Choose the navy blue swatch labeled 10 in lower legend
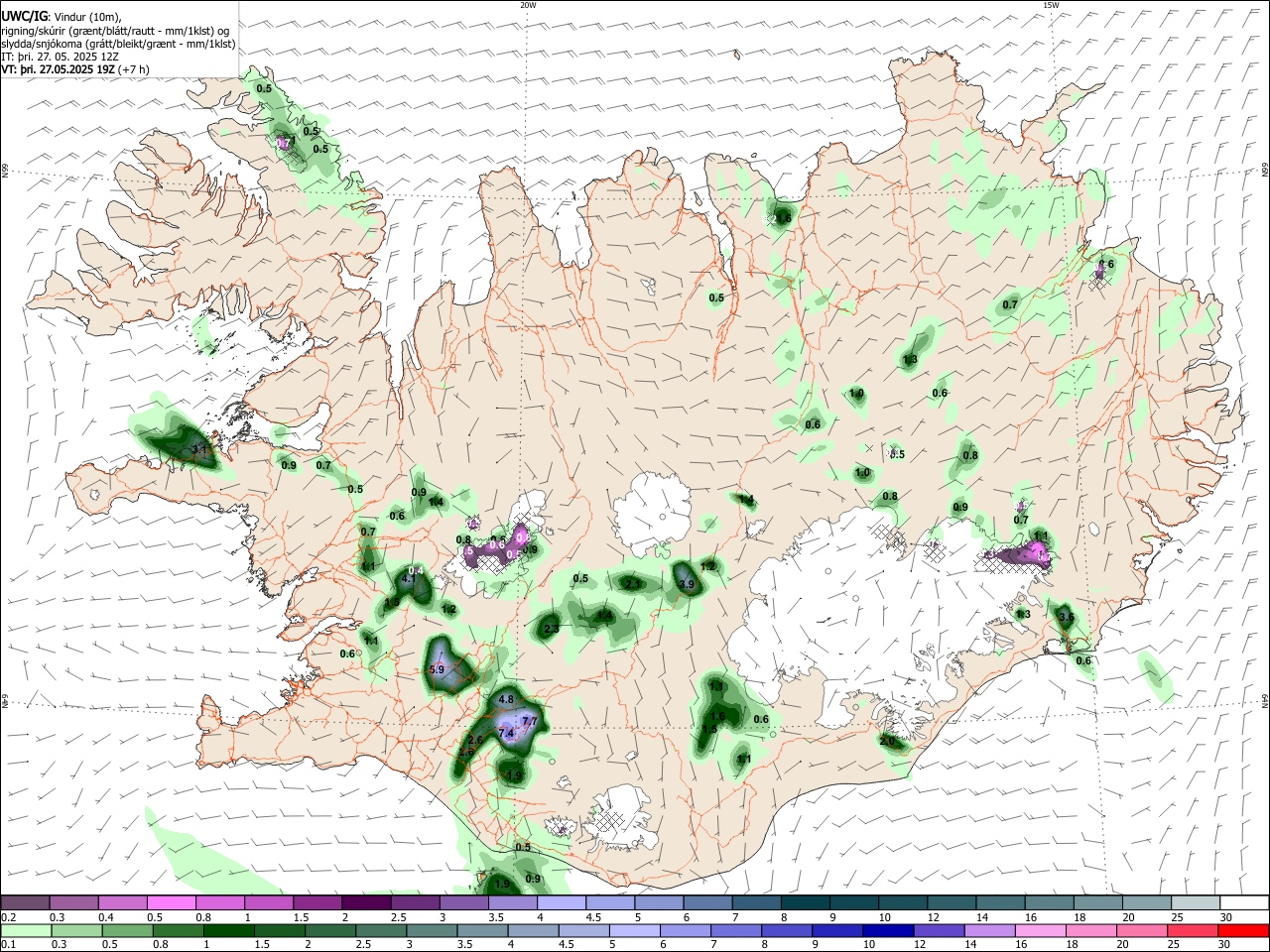This screenshot has height=952, width=1270. tap(889, 931)
